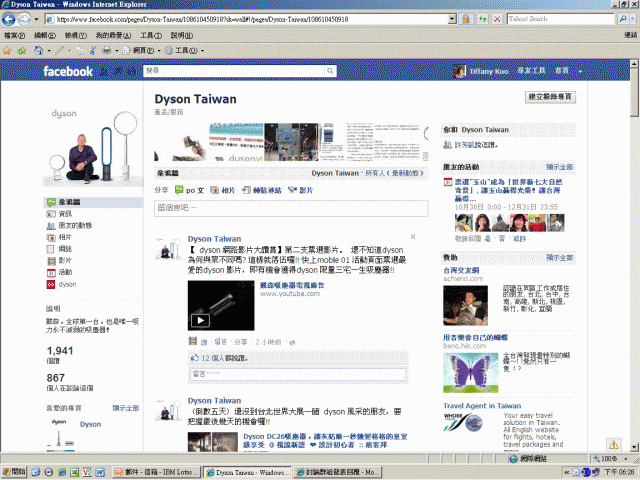This screenshot has width=640, height=480.
Task: Open the 檔案(F) menu
Action: coord(14,36)
